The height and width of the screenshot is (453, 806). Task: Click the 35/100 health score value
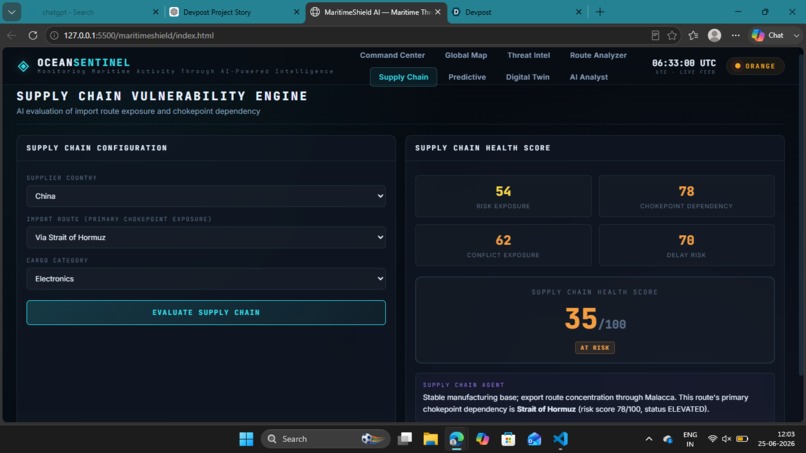[595, 319]
